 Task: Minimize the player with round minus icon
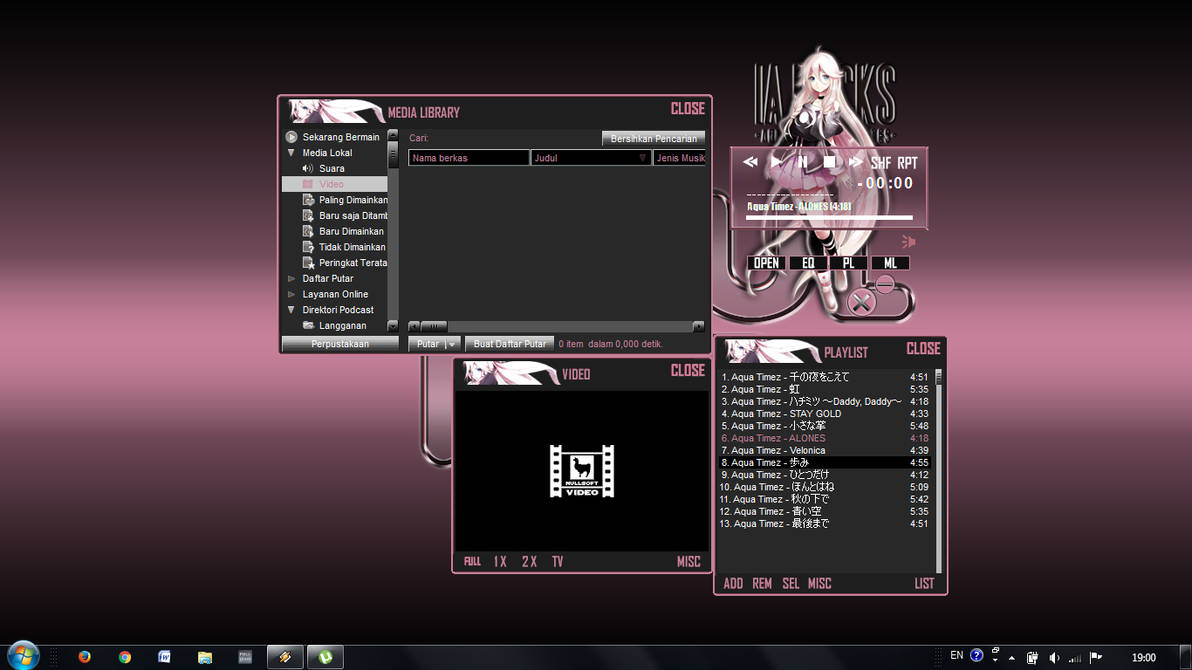point(885,285)
